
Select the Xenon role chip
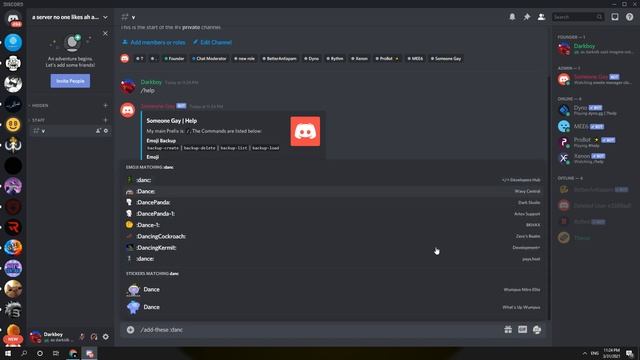coord(360,59)
